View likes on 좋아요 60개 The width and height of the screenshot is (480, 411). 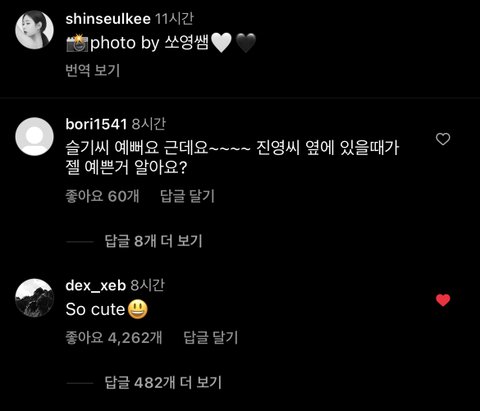pyautogui.click(x=102, y=196)
